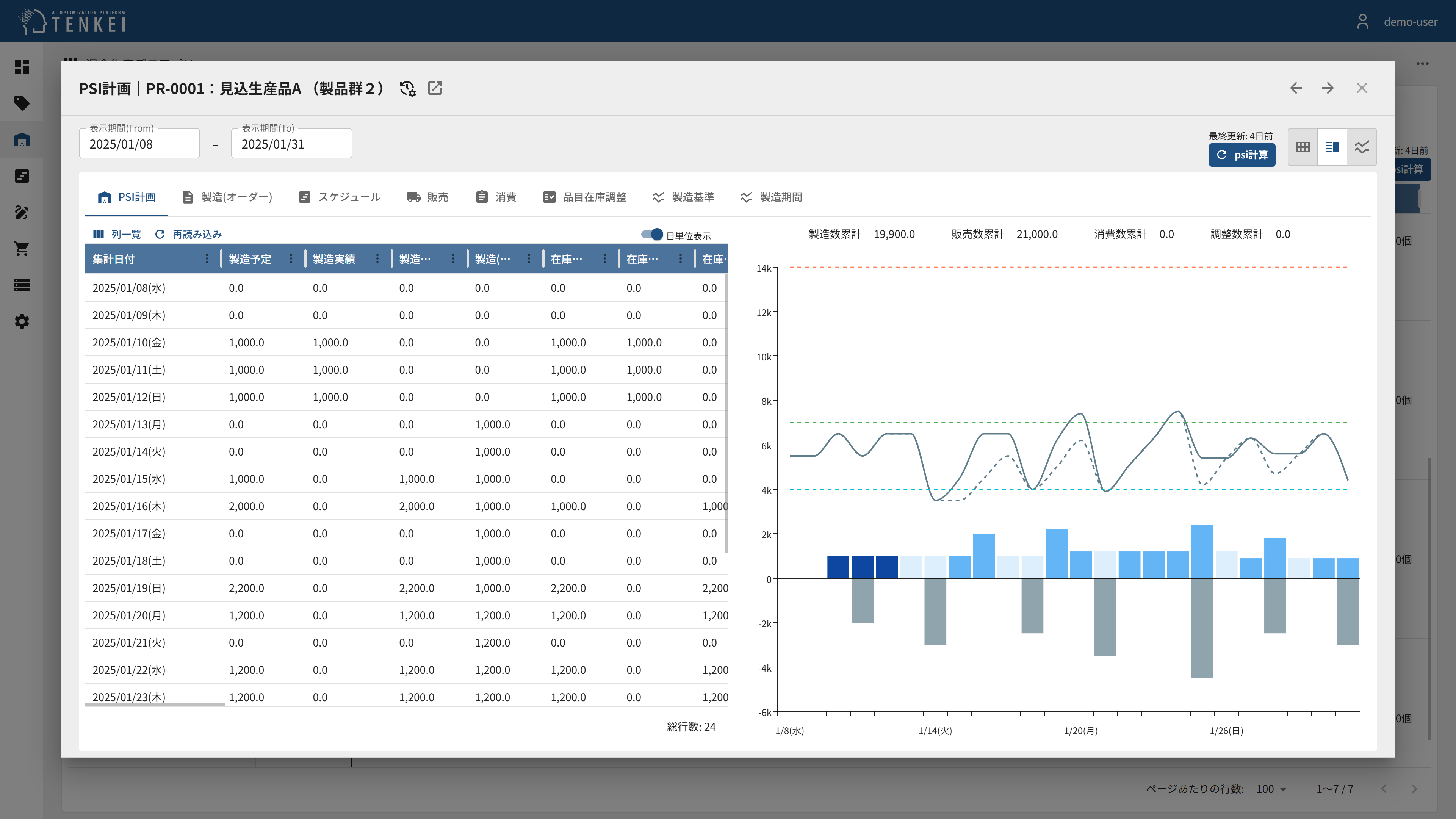The height and width of the screenshot is (819, 1456).
Task: Select split table-chart view icon
Action: point(1332,147)
